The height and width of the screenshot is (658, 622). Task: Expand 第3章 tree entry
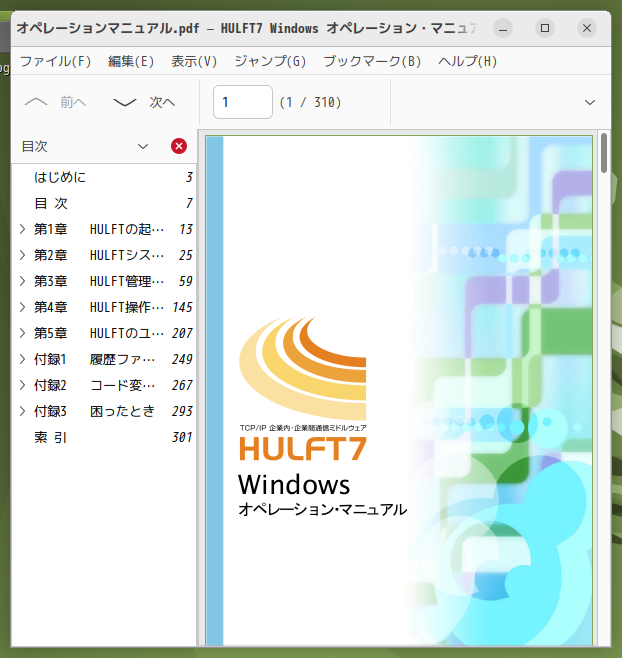[x=22, y=281]
